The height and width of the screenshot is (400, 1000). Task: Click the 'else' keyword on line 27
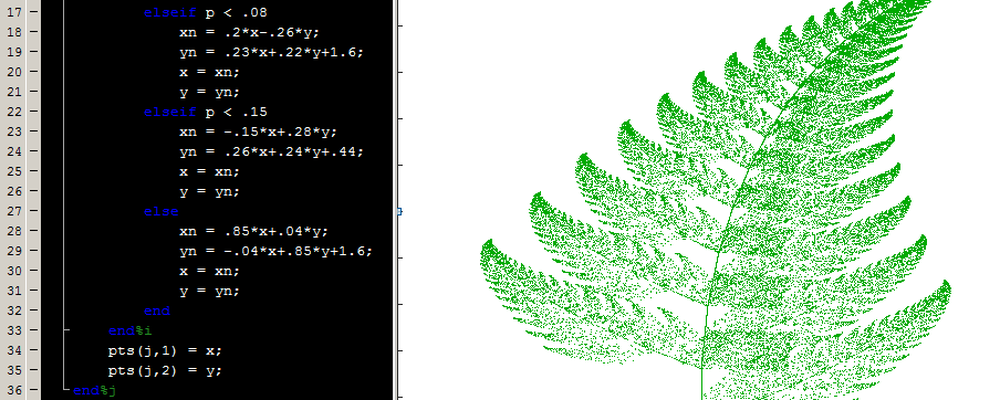coord(161,211)
